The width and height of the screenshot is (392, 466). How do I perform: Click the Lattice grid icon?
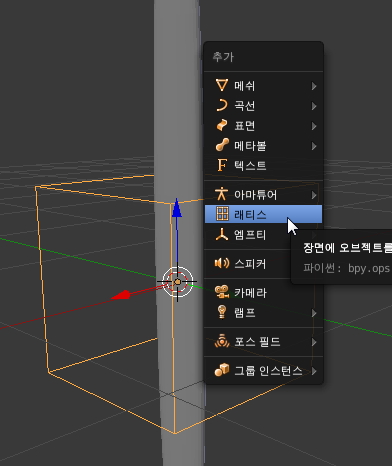pyautogui.click(x=222, y=214)
